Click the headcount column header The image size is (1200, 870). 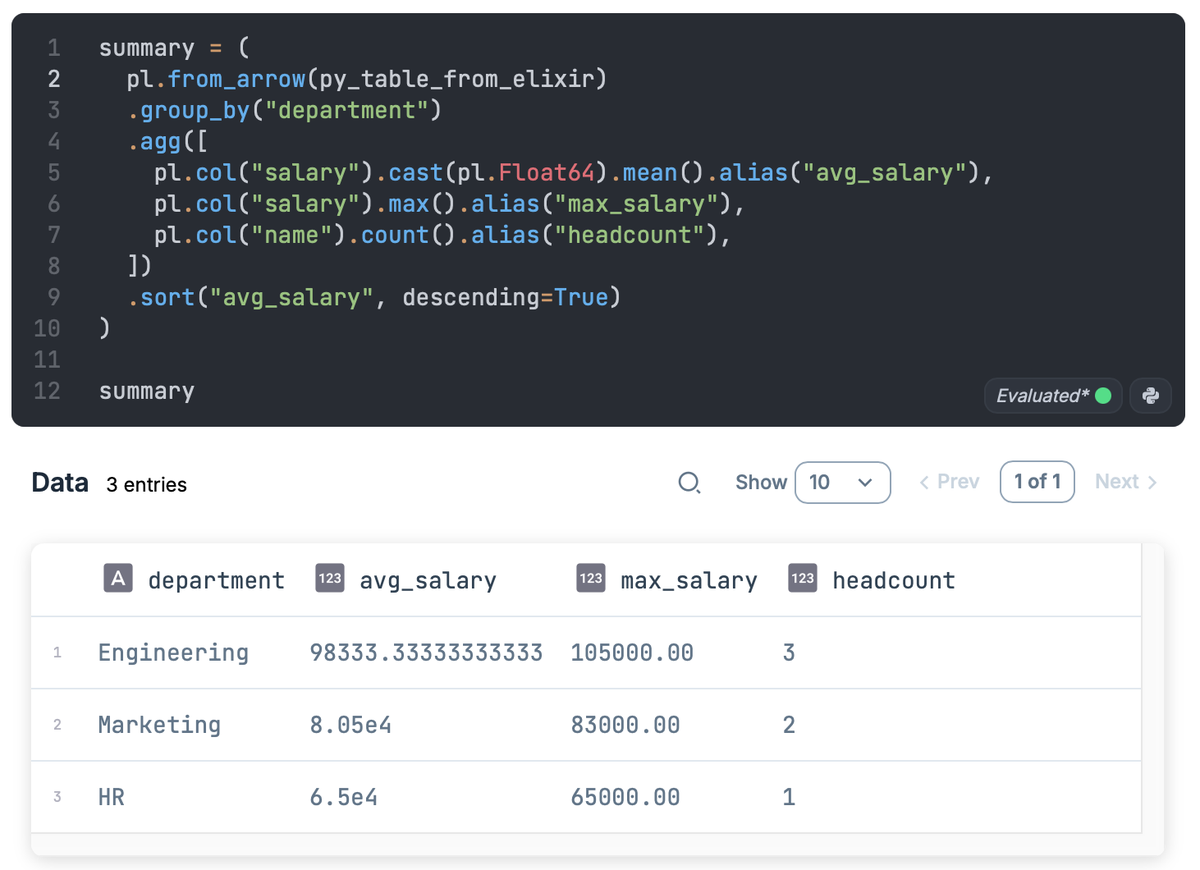894,580
